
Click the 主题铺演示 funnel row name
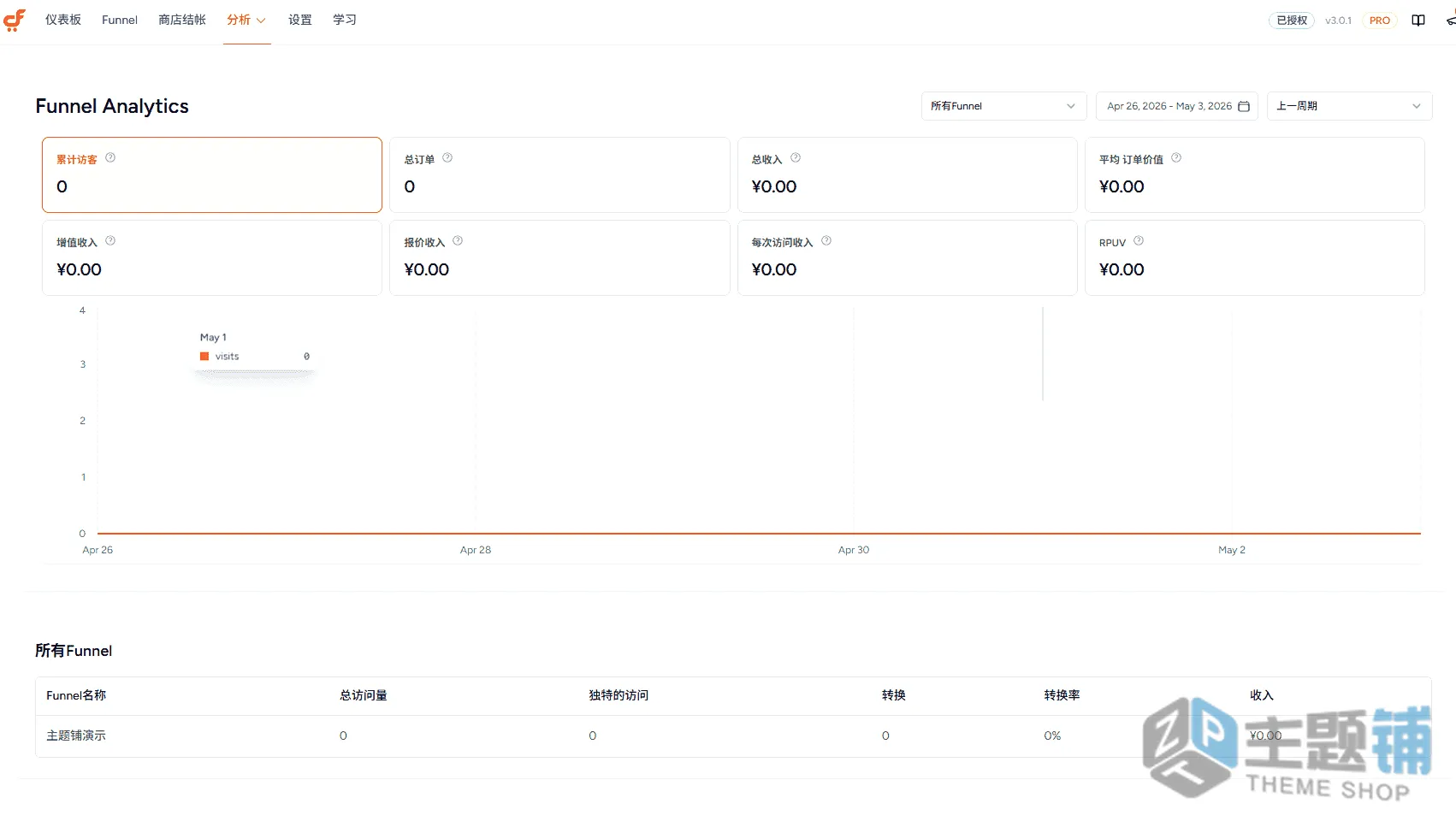(x=76, y=735)
